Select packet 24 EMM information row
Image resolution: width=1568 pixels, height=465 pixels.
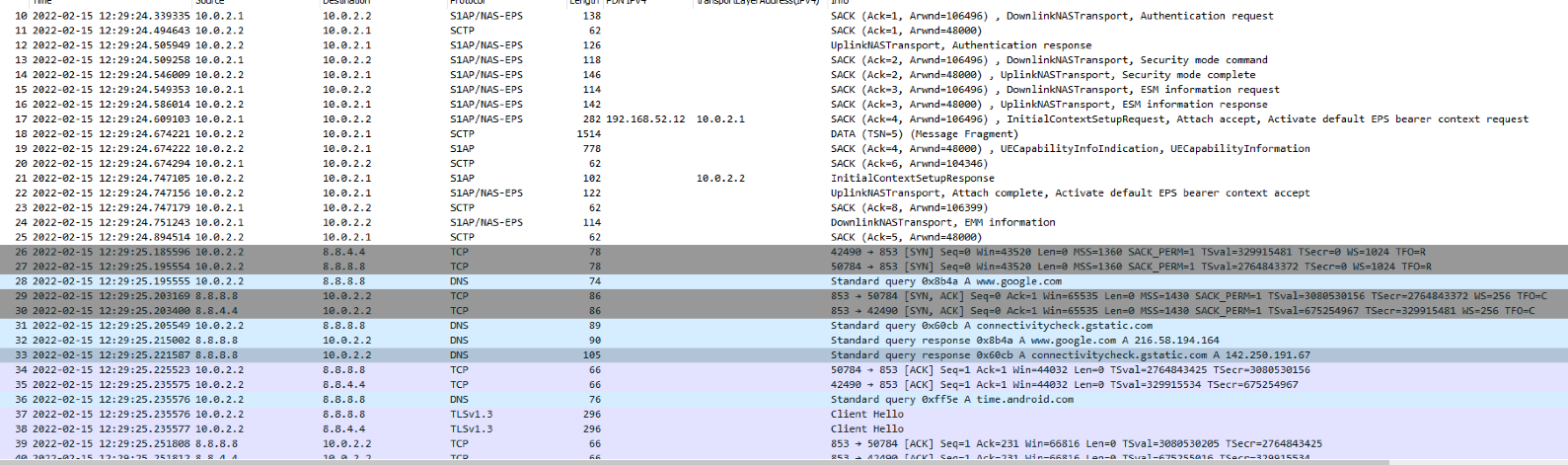(x=784, y=223)
